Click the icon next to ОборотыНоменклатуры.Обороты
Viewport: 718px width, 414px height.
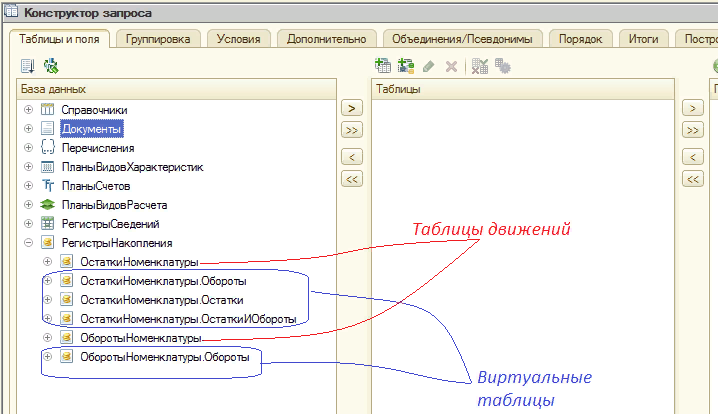(x=66, y=356)
